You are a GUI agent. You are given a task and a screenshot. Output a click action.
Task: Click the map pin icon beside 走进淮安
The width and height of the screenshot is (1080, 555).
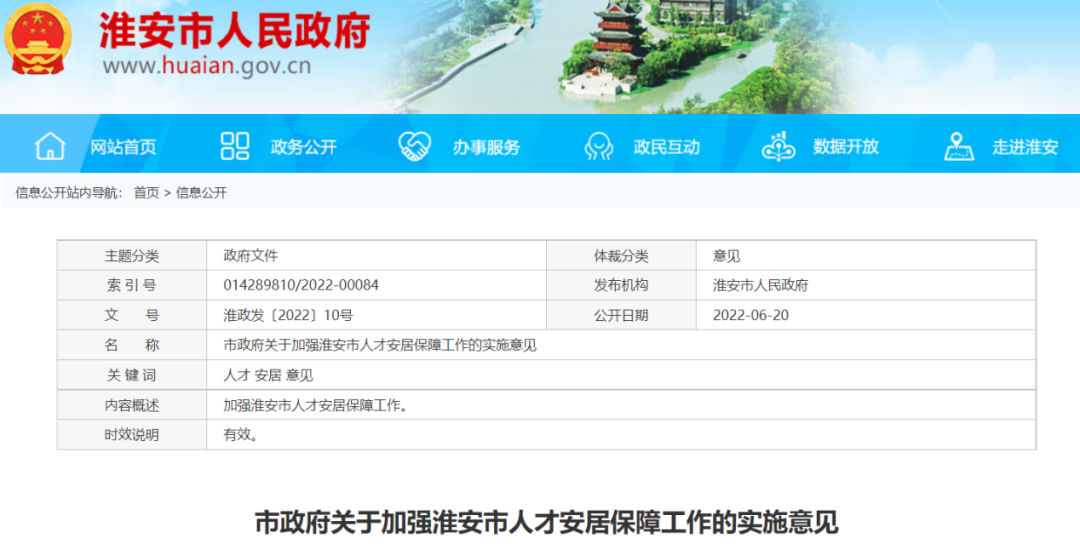coord(958,146)
